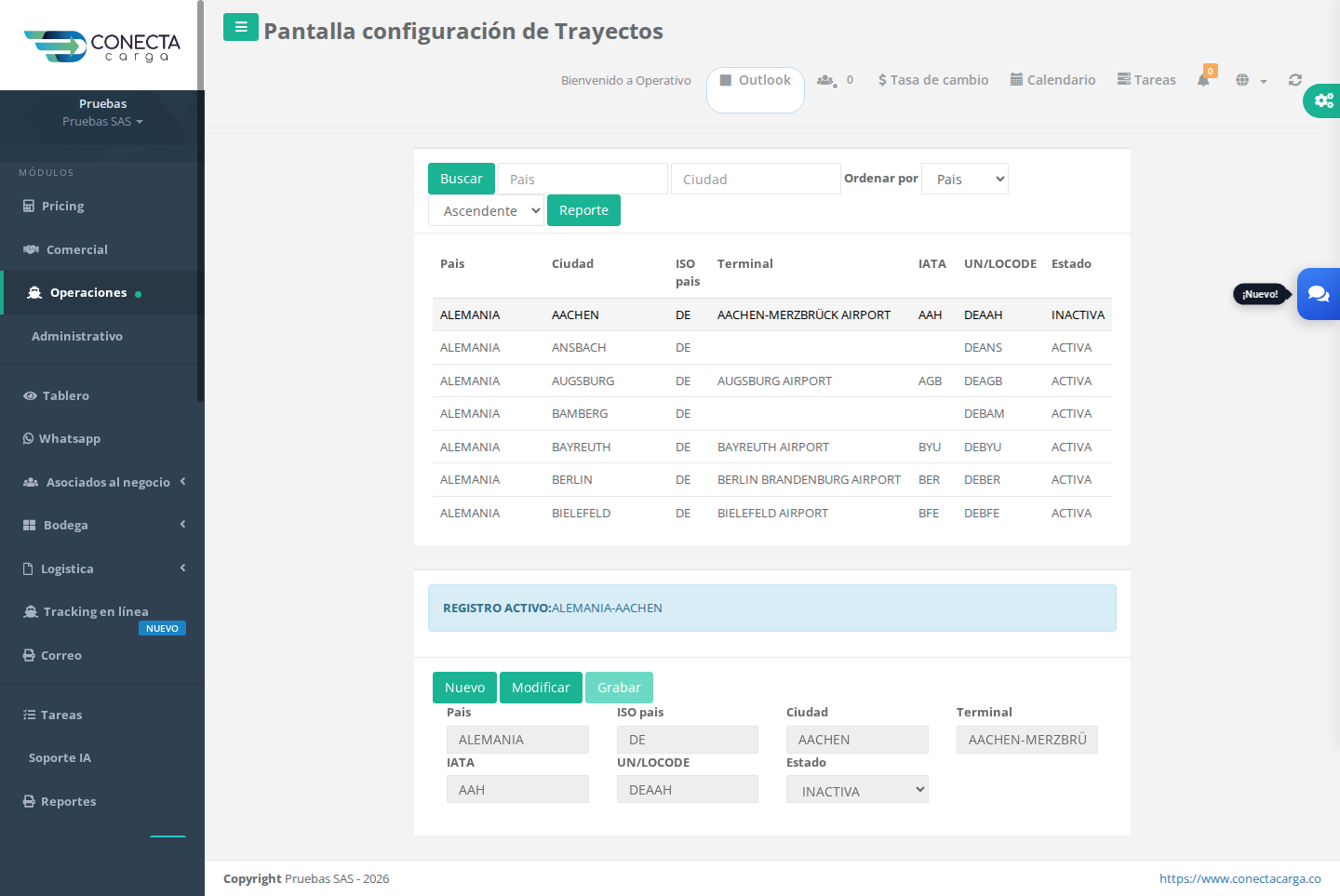Open Tasa de cambio in the header
Image resolution: width=1340 pixels, height=896 pixels.
tap(933, 80)
